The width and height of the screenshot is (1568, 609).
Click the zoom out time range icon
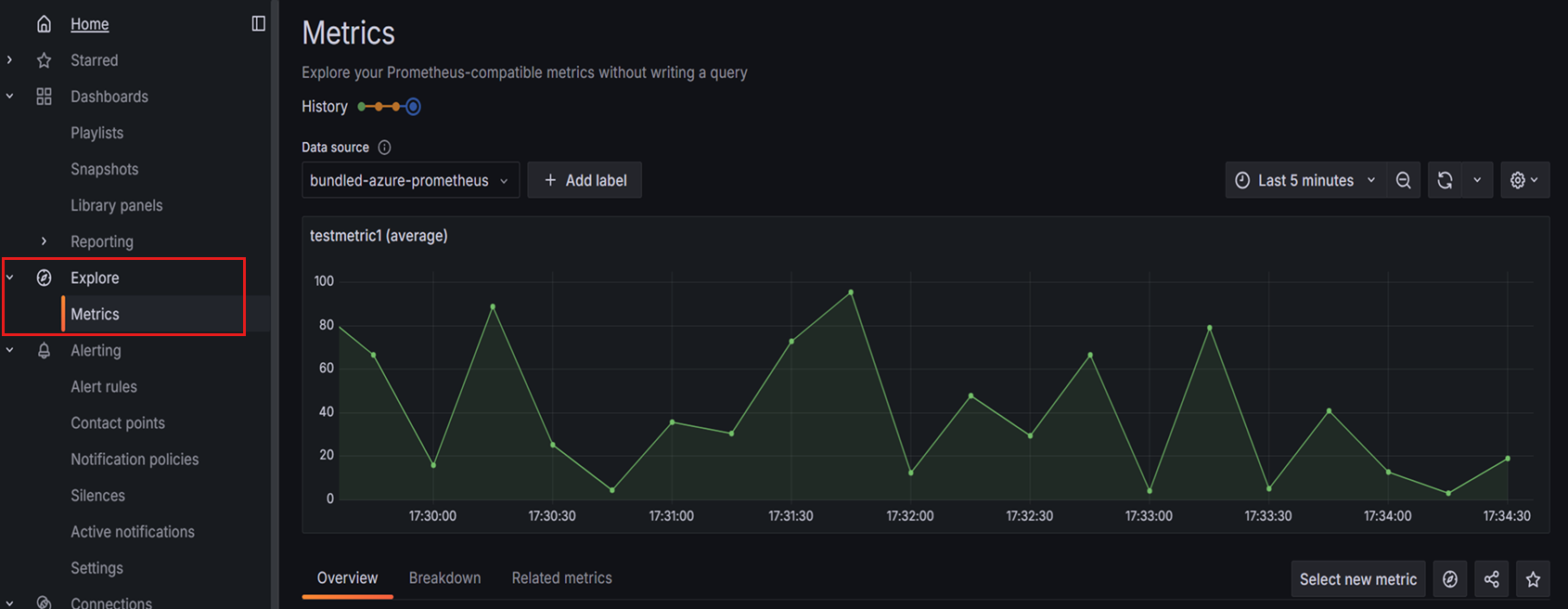pos(1403,180)
